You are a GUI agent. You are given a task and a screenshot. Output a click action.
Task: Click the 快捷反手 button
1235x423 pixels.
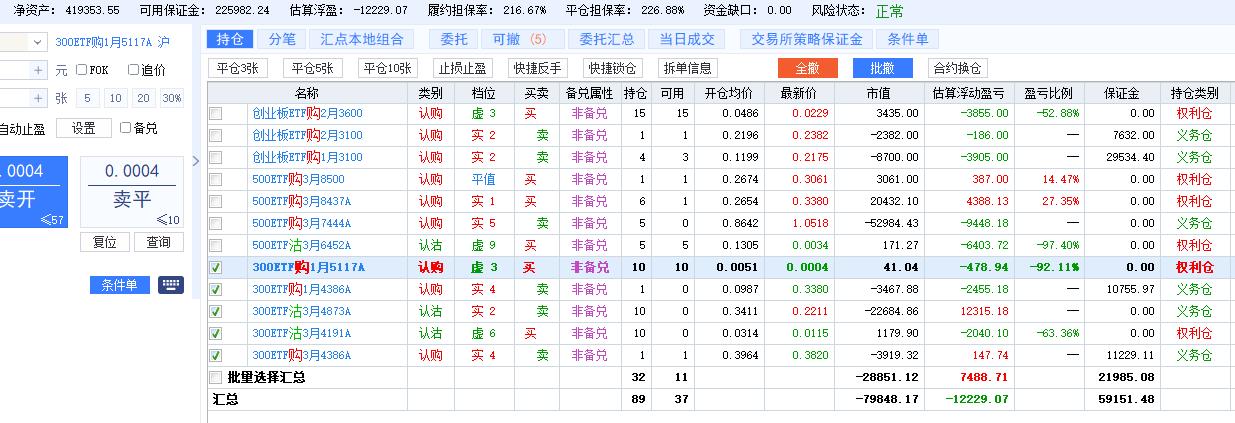[537, 68]
